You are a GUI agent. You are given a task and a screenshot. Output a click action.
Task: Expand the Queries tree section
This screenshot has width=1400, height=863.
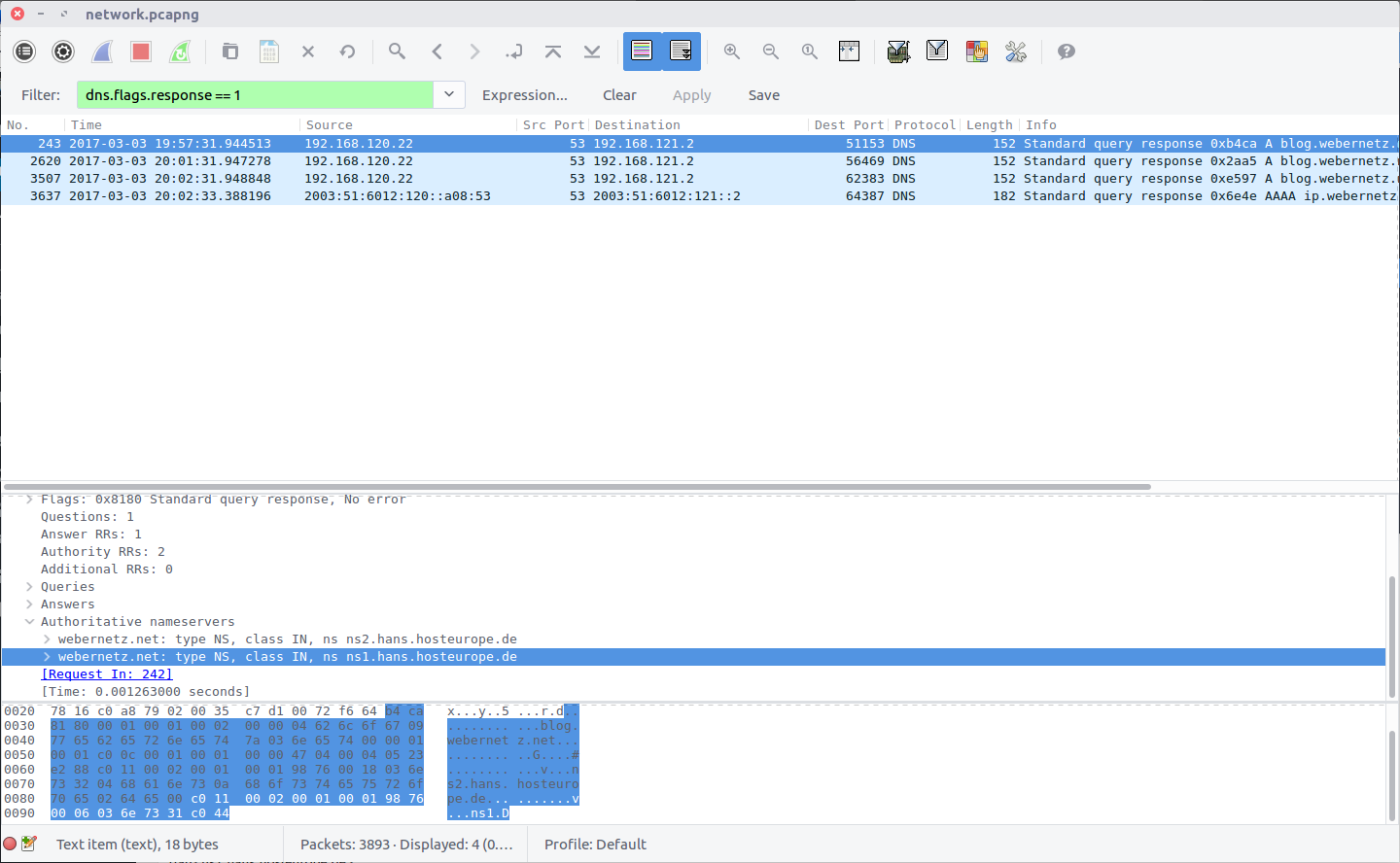click(x=30, y=587)
